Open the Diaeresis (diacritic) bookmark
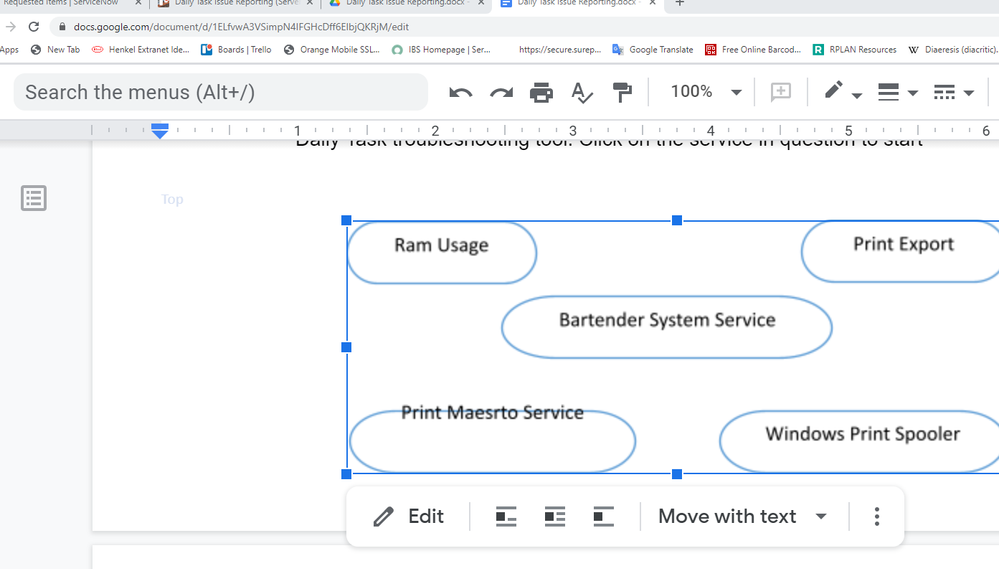The height and width of the screenshot is (569, 999). [953, 50]
